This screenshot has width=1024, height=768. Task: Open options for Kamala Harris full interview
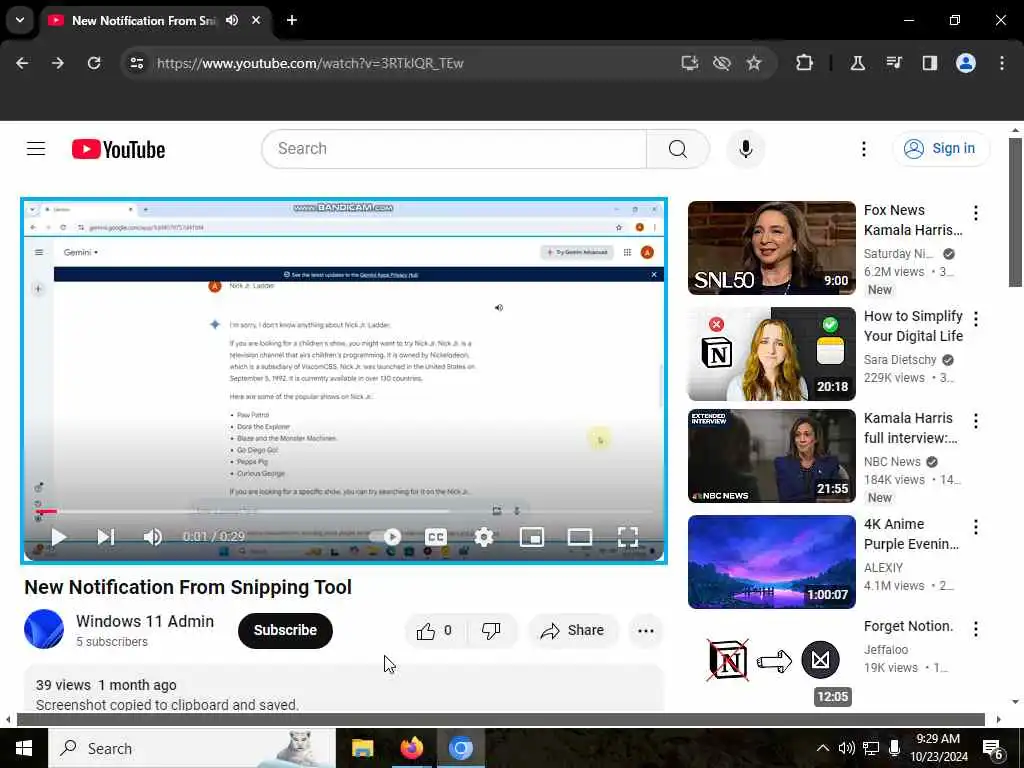[975, 421]
